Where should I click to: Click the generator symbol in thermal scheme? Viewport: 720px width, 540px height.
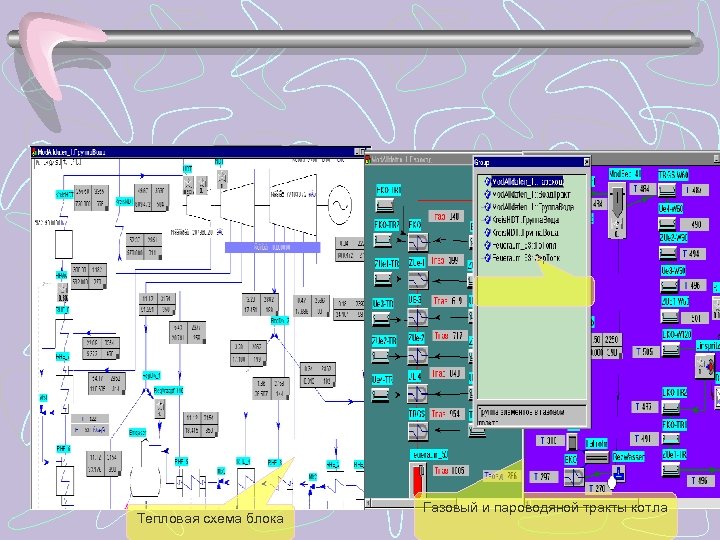pos(340,205)
